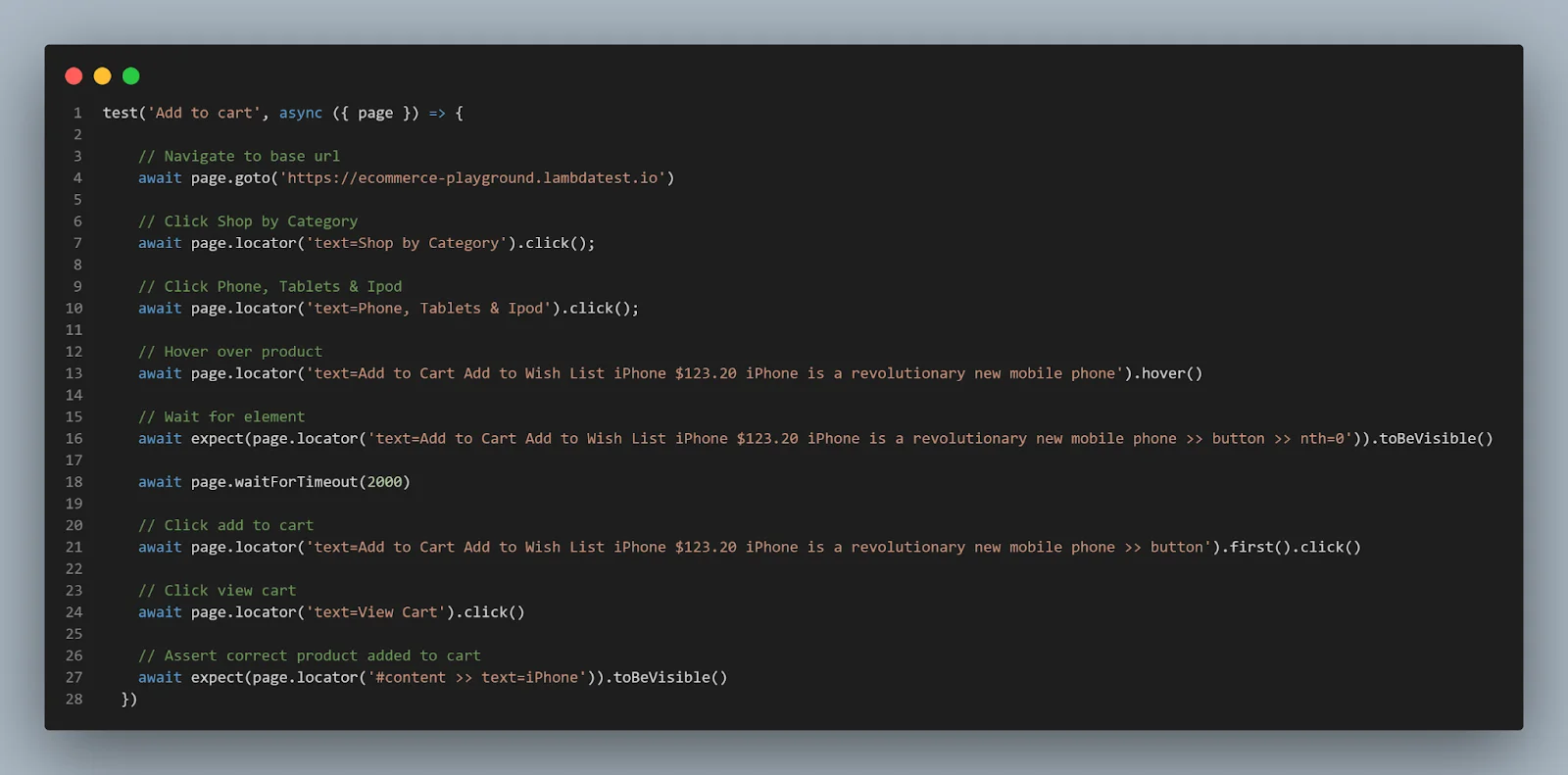Click line number 1 in the gutter
Screen dimensions: 1568x775
click(x=77, y=113)
